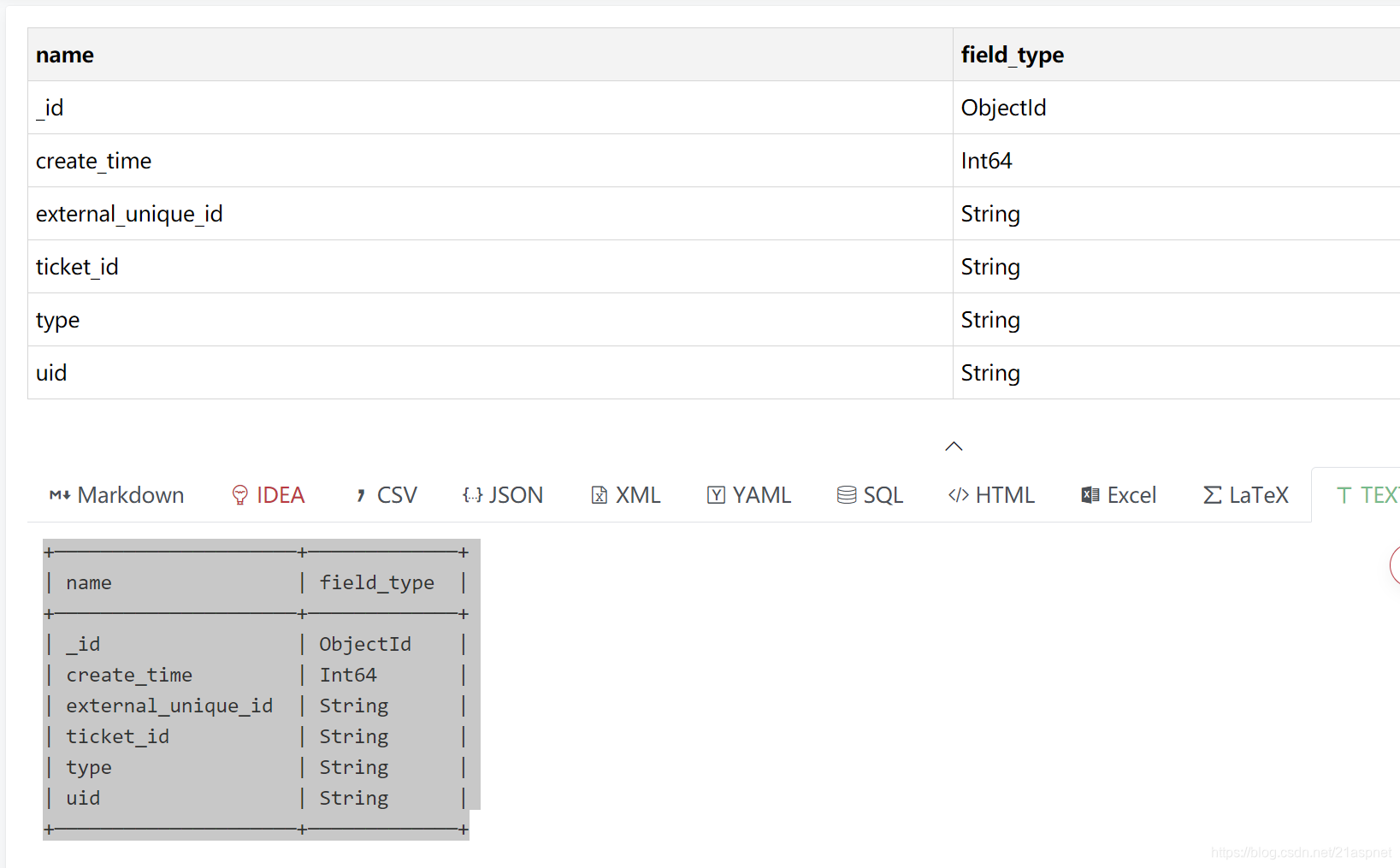Click the JSON braces icon
Viewport: 1400px width, 868px height.
click(x=472, y=495)
